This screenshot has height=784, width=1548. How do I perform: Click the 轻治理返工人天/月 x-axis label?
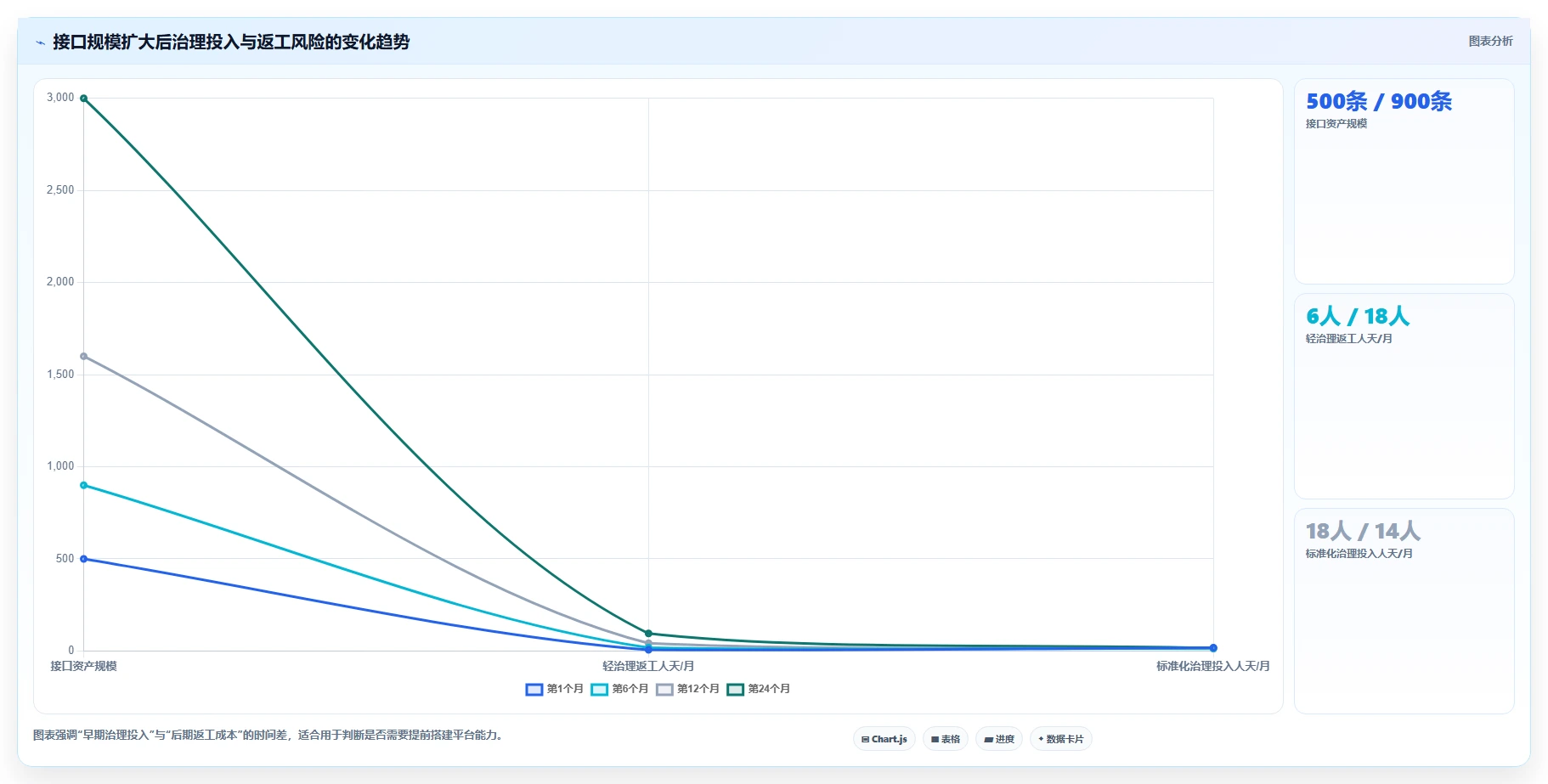[x=648, y=666]
